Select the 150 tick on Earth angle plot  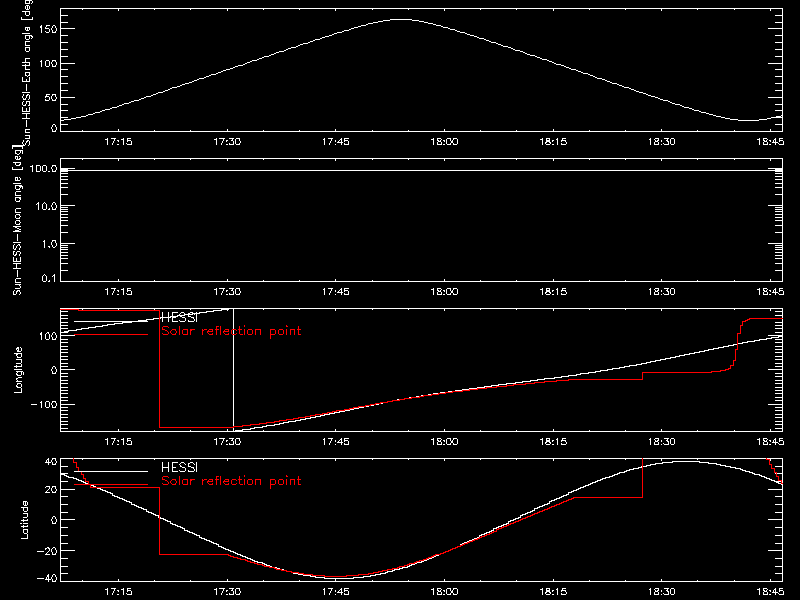coord(47,29)
